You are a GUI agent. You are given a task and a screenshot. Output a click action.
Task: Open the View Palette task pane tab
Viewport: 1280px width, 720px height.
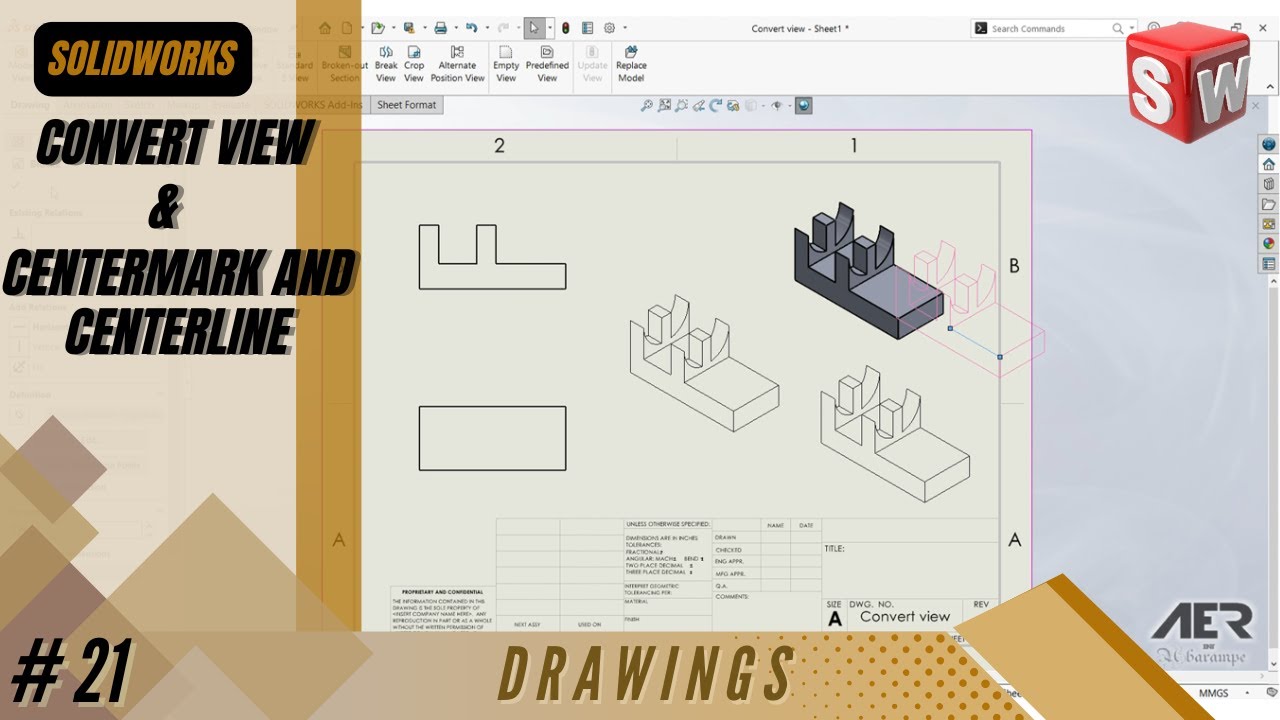click(x=1269, y=224)
